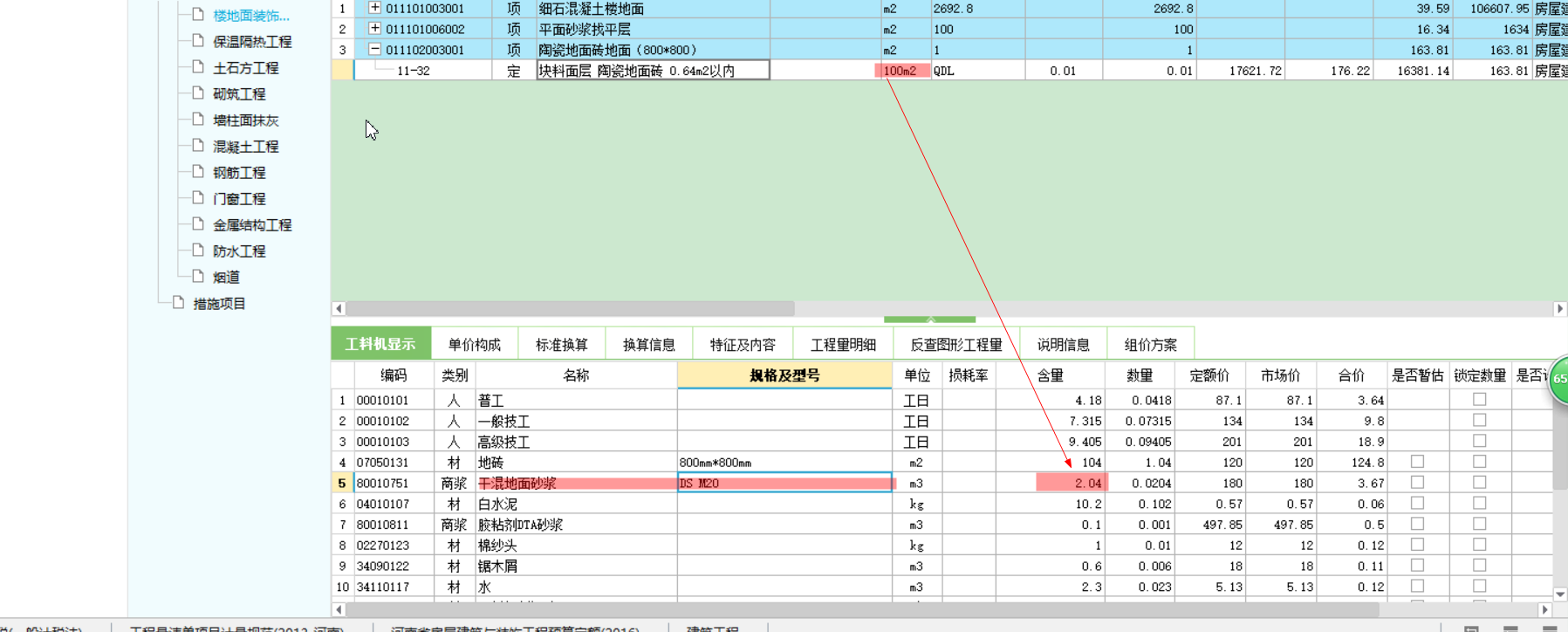Tick 是否暂估 checkbox for 地砖 row
Image resolution: width=1568 pixels, height=632 pixels.
(1417, 461)
